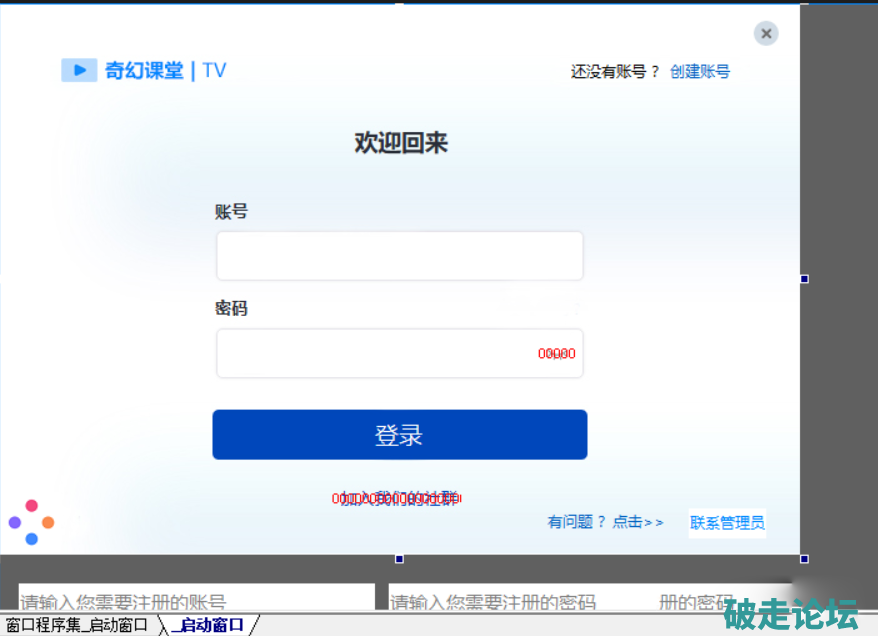Viewport: 878px width, 636px height.
Task: Select the 欢迎回来 heading label
Action: pos(400,143)
